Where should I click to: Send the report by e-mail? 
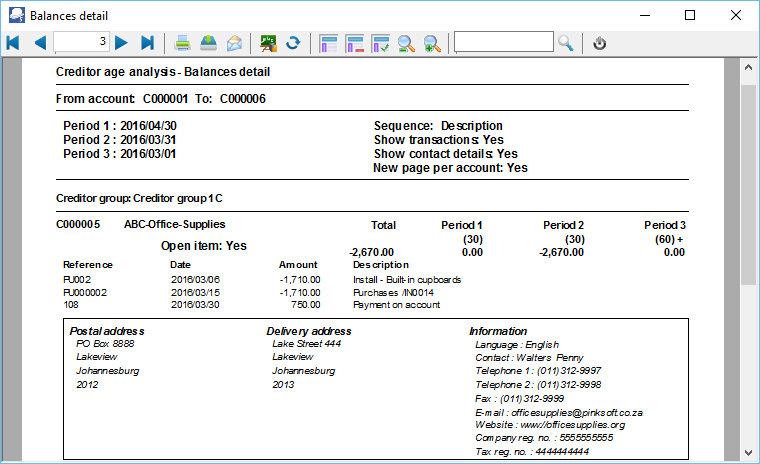point(234,43)
